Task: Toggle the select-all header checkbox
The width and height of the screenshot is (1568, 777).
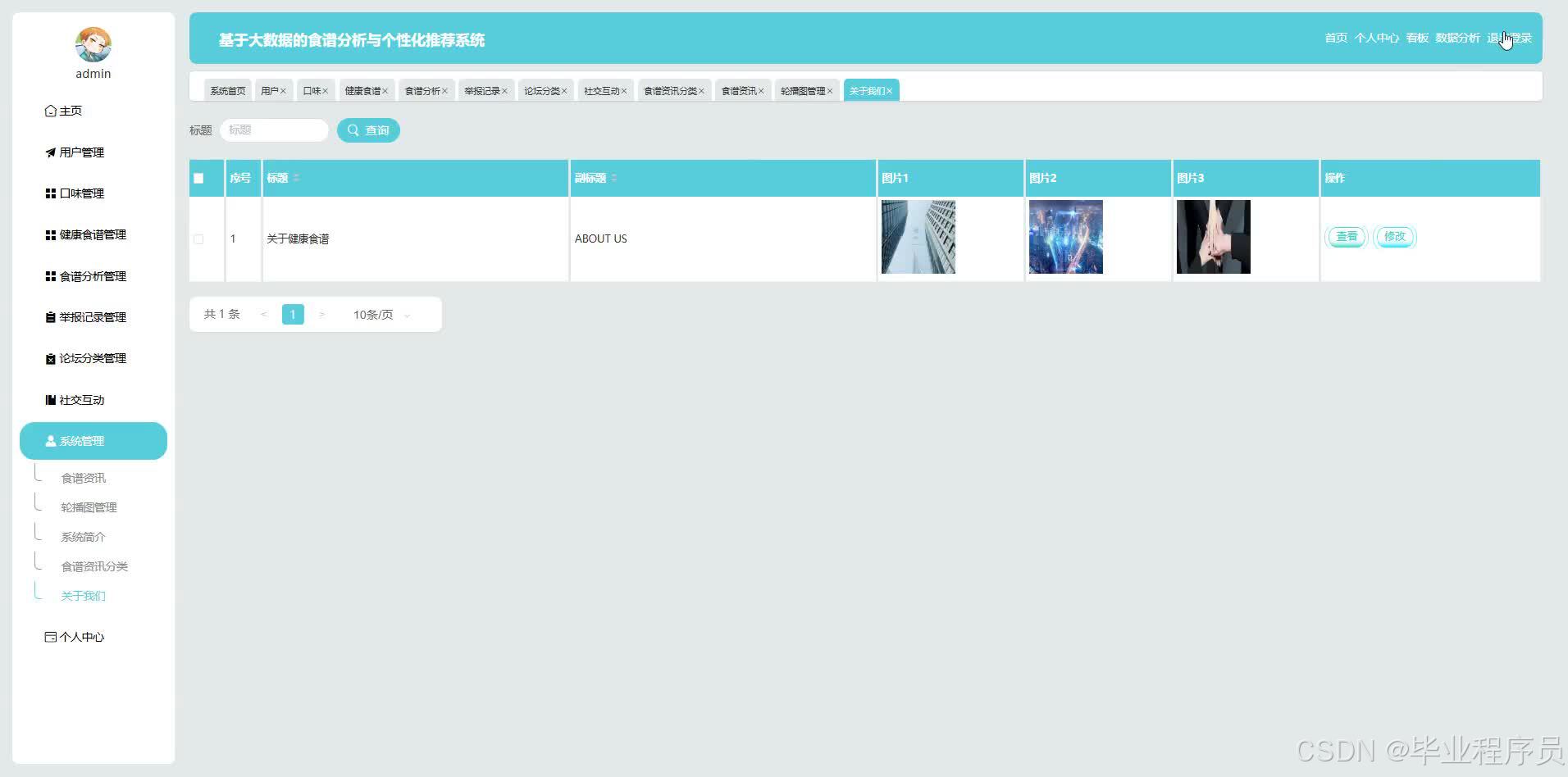Action: click(198, 178)
